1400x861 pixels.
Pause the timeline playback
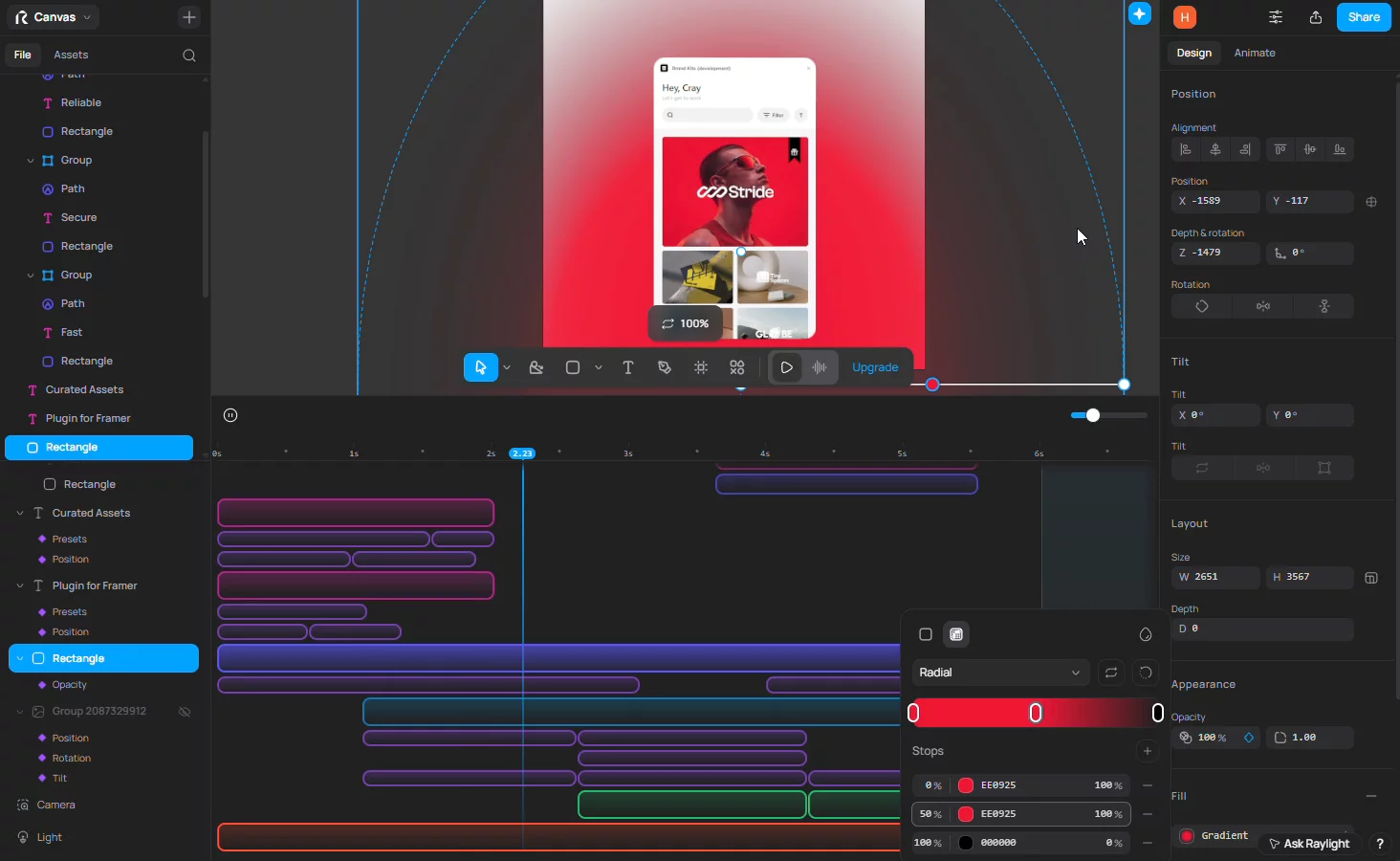230,415
